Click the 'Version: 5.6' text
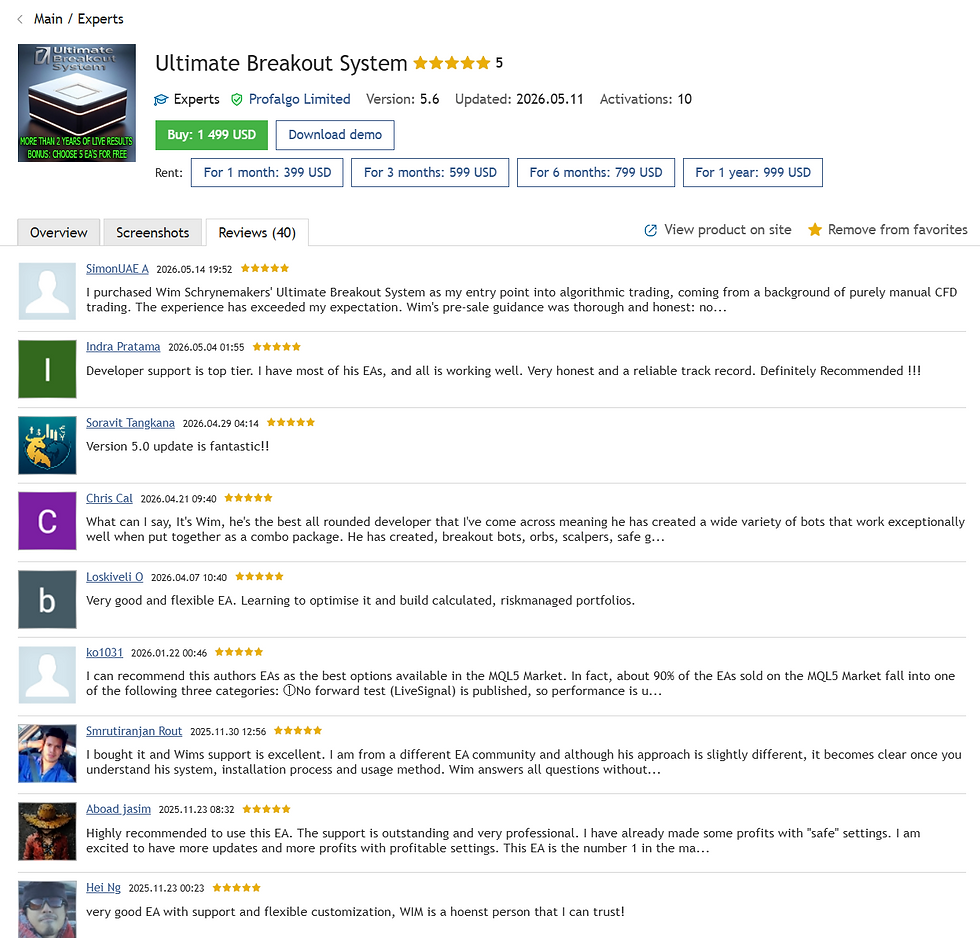980x938 pixels. pyautogui.click(x=402, y=99)
